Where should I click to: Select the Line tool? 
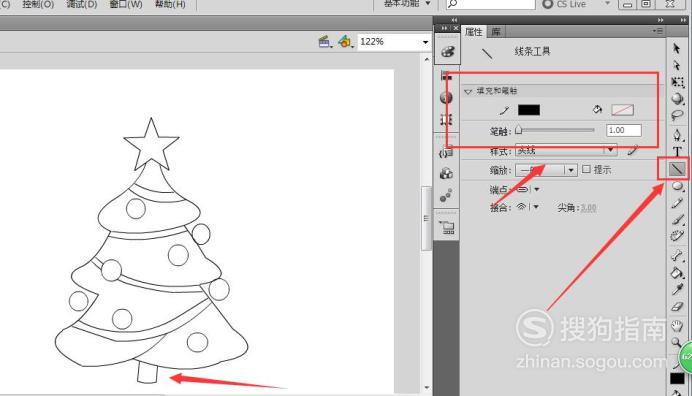pyautogui.click(x=677, y=168)
